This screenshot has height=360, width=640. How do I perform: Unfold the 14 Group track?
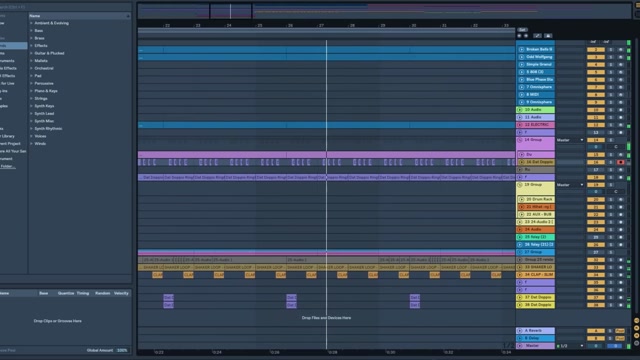pyautogui.click(x=520, y=140)
